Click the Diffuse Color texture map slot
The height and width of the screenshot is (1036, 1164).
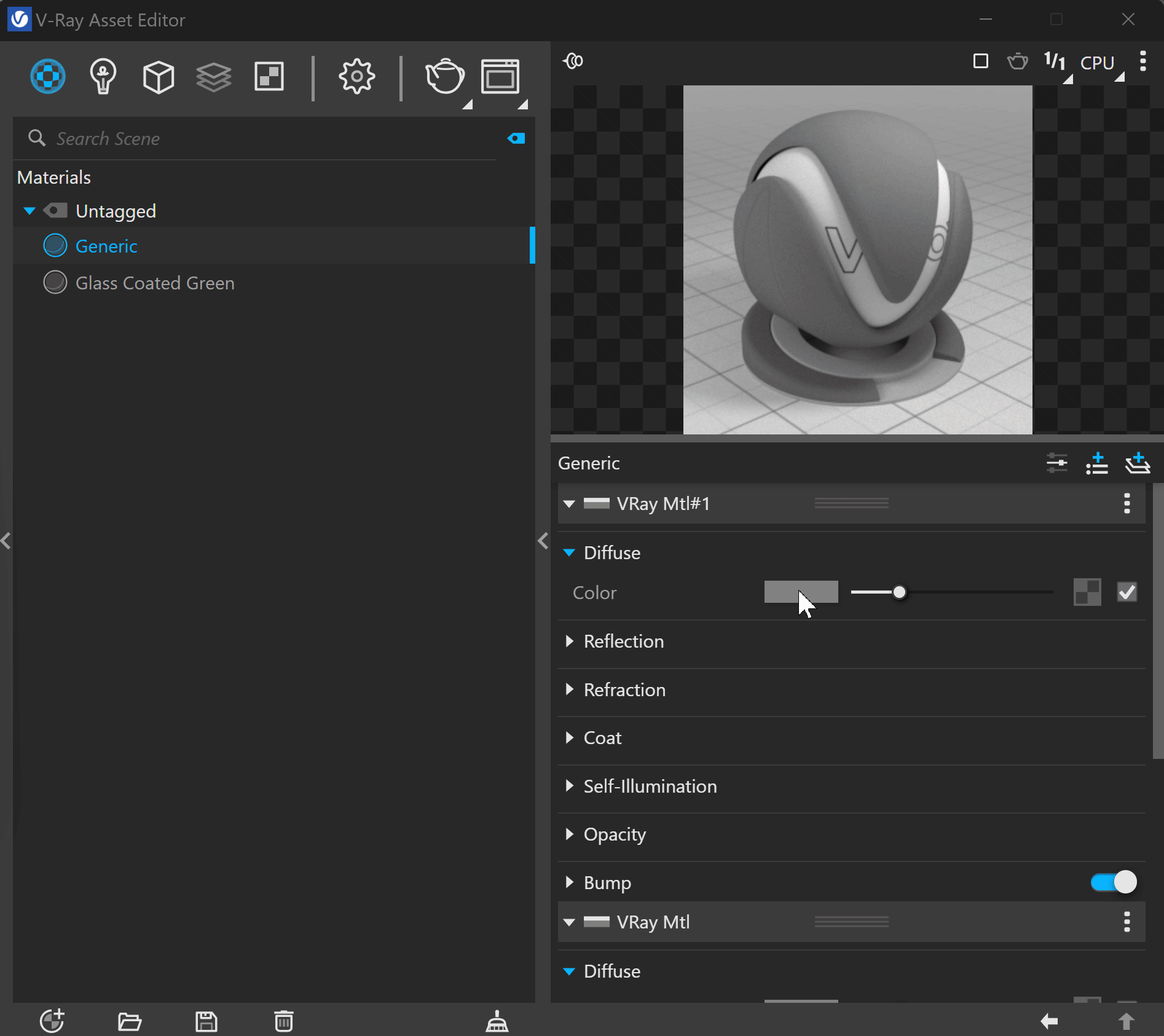click(x=1087, y=592)
